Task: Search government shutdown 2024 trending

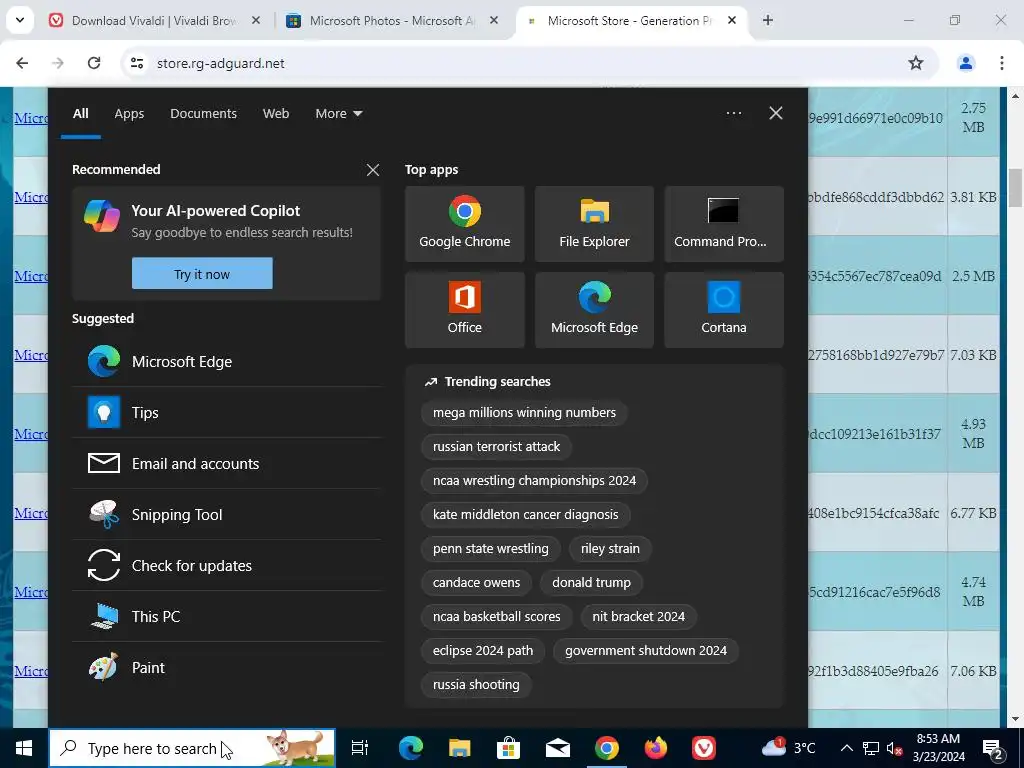Action: [x=646, y=650]
